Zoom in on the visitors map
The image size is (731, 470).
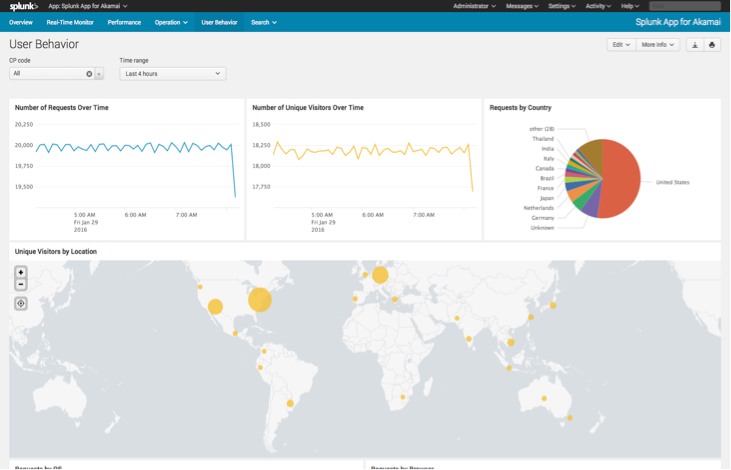click(x=21, y=272)
